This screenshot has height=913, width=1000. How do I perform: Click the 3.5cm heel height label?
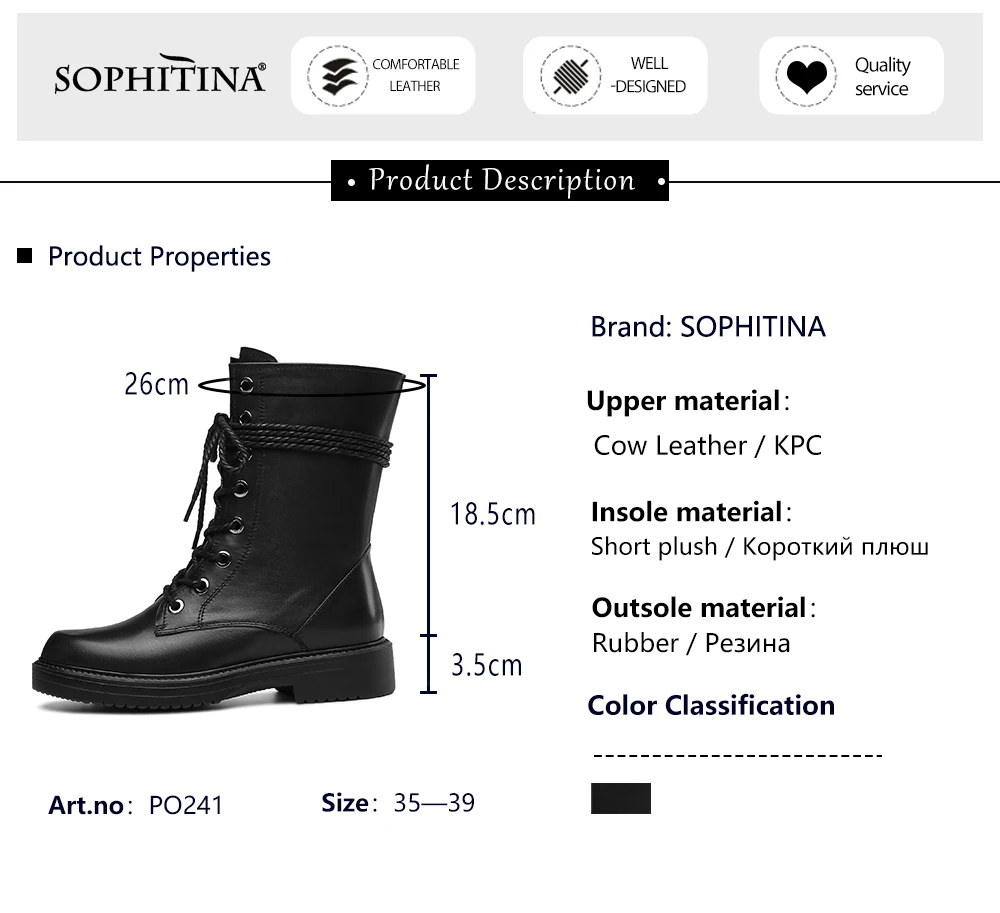click(487, 665)
